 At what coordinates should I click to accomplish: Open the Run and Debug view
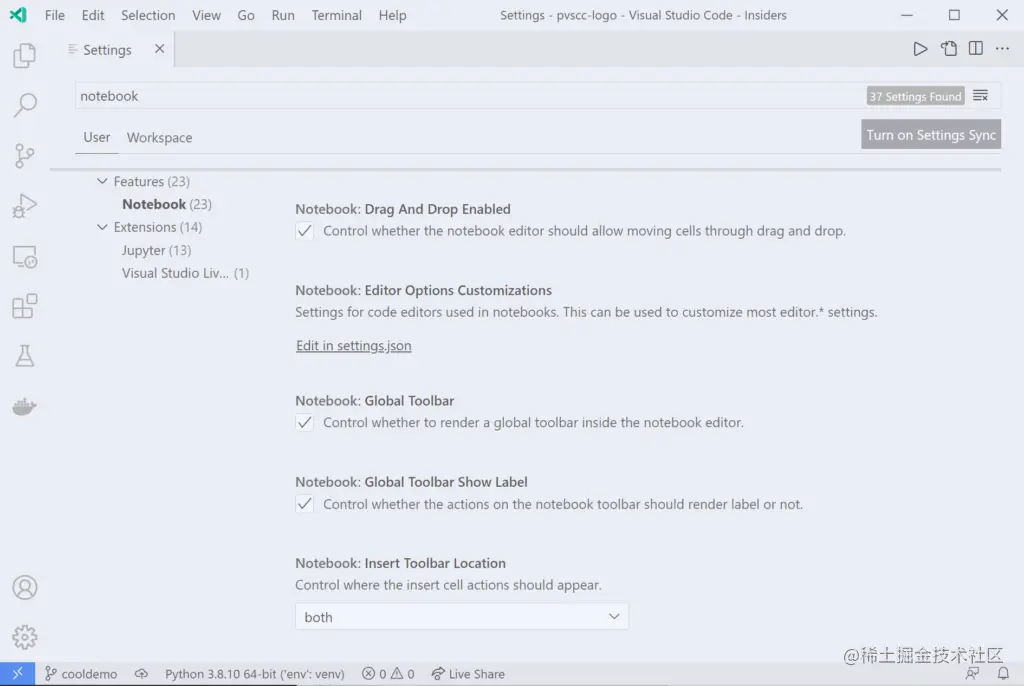click(24, 205)
